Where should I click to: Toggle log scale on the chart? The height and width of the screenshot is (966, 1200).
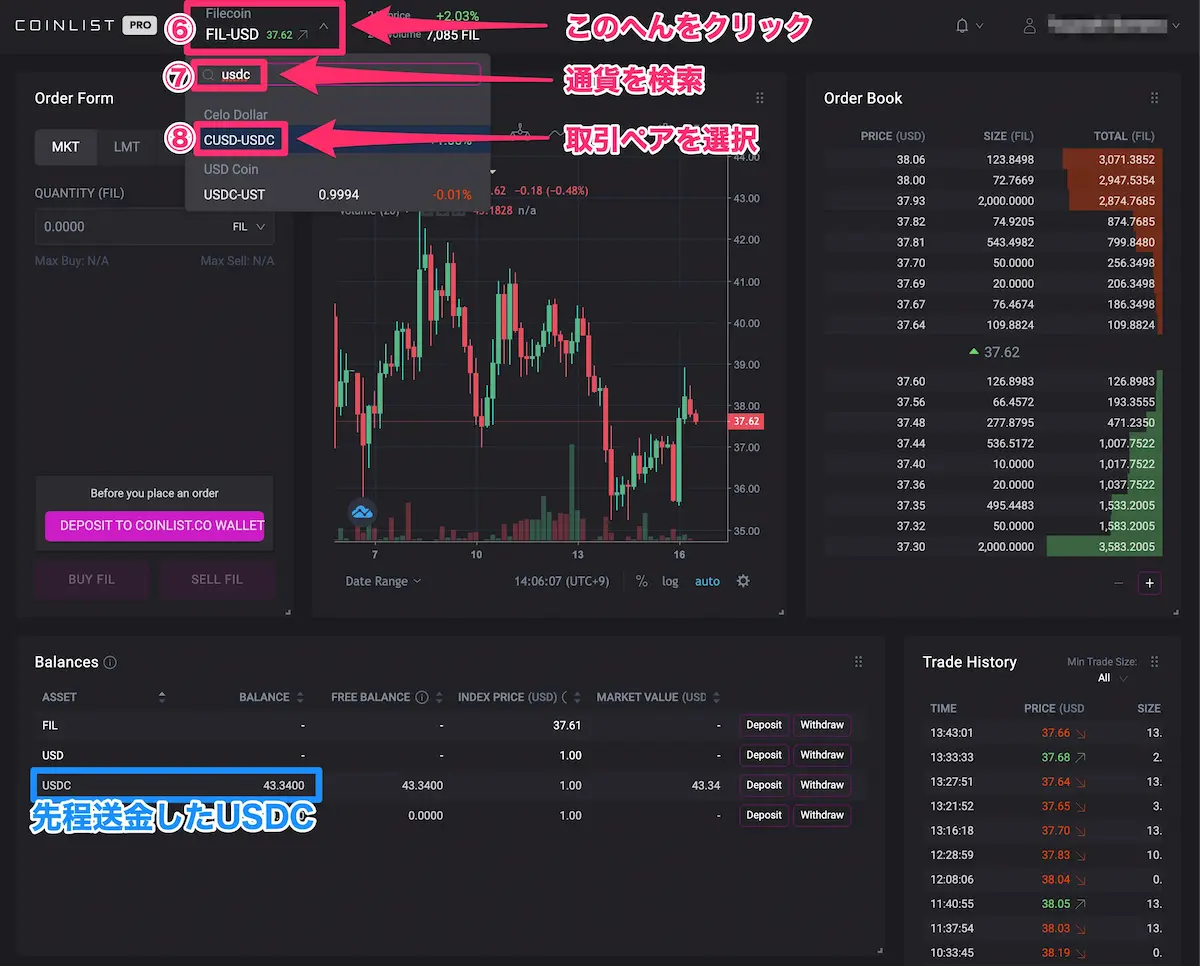(670, 581)
